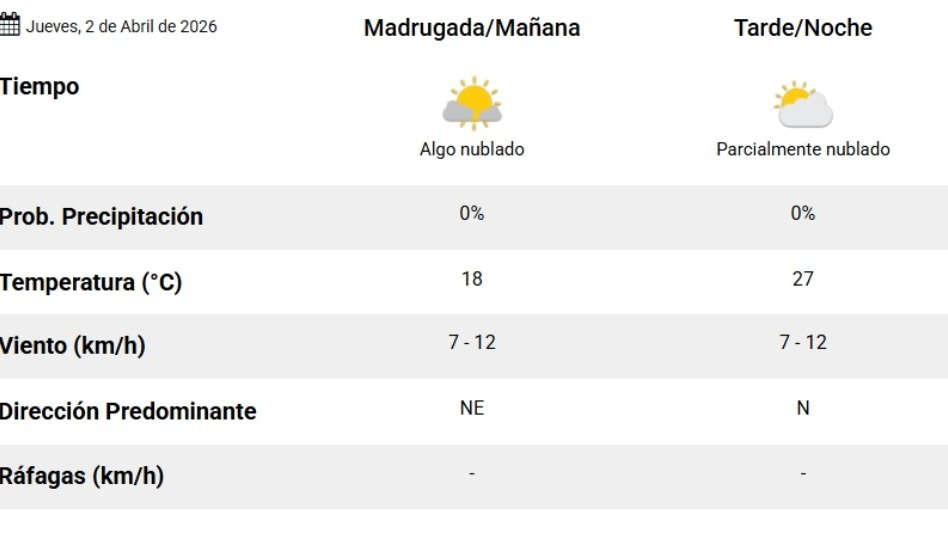Click the afternoon temperature value 27
Screen dimensions: 948x533
tap(803, 279)
